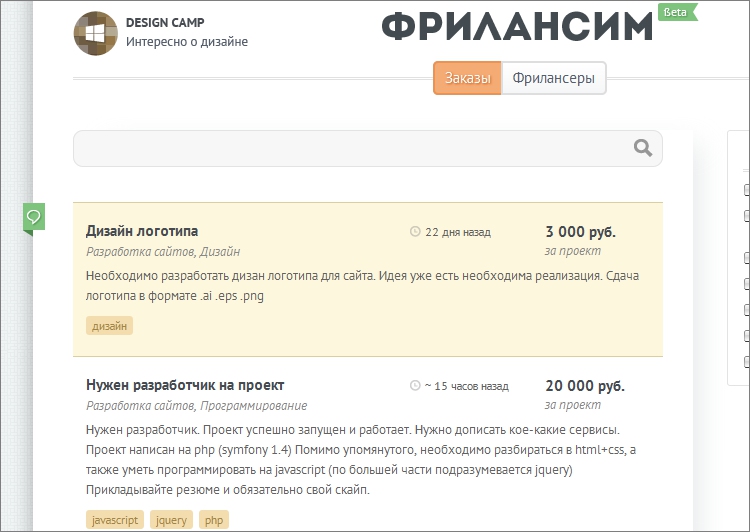Focus the orders search input field
The height and width of the screenshot is (532, 750).
pyautogui.click(x=367, y=148)
